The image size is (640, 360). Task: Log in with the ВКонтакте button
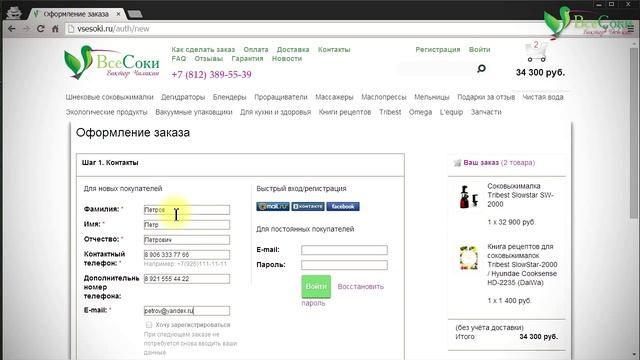click(x=308, y=207)
